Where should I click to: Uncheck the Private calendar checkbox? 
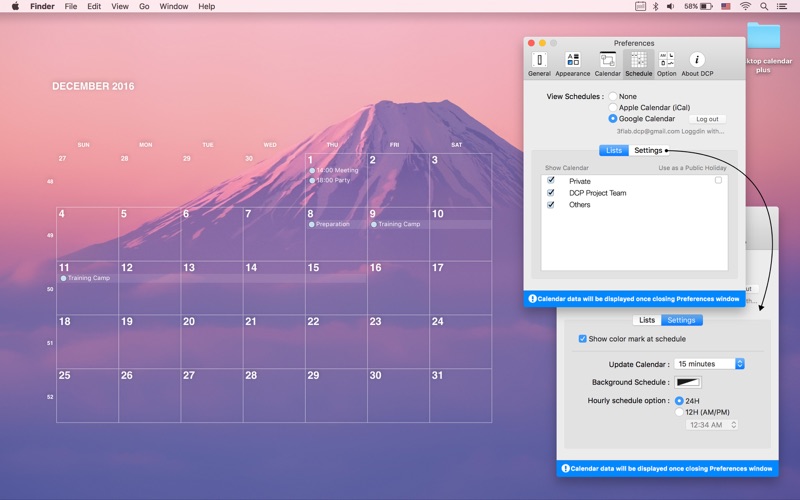coord(551,181)
